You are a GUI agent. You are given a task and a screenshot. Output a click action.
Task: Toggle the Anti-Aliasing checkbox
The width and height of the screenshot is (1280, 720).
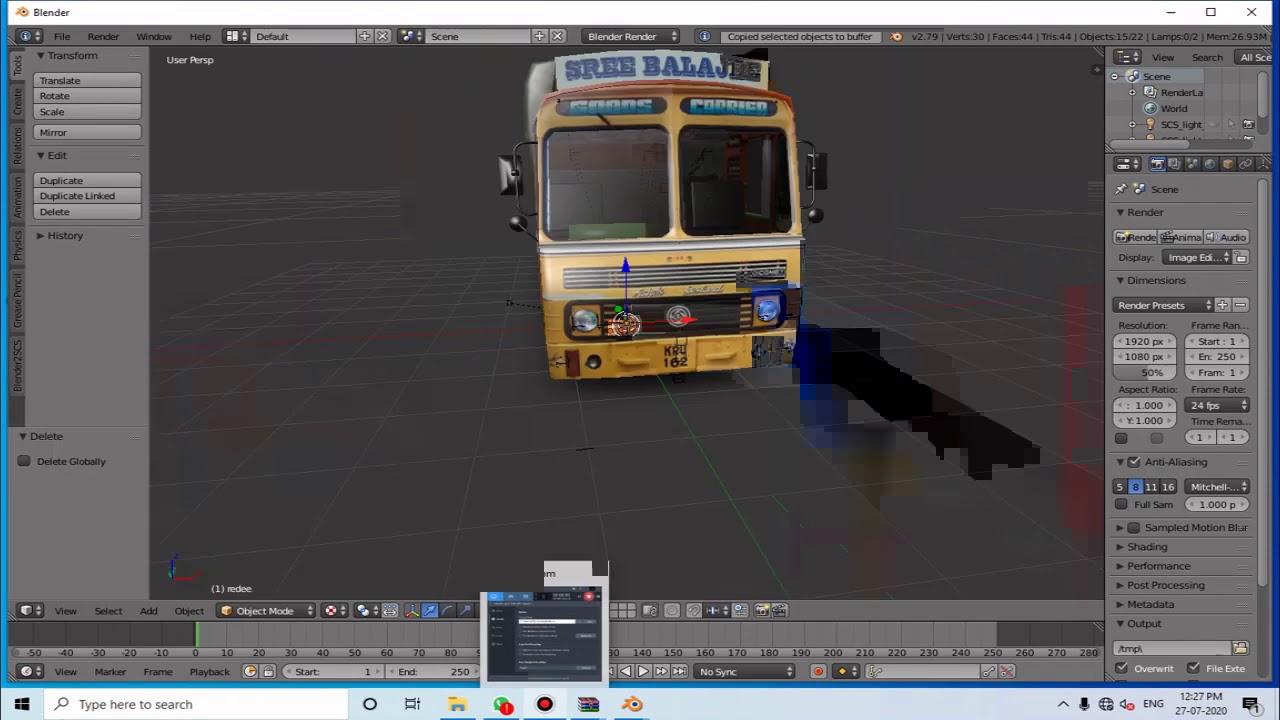1134,462
